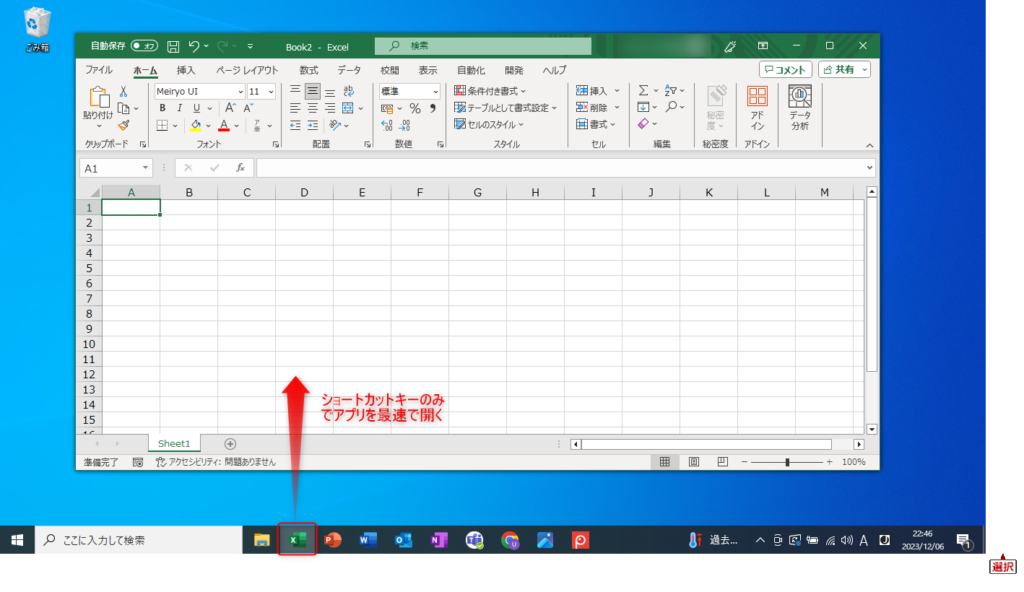
Task: Click the Save icon in the title bar
Action: point(173,46)
